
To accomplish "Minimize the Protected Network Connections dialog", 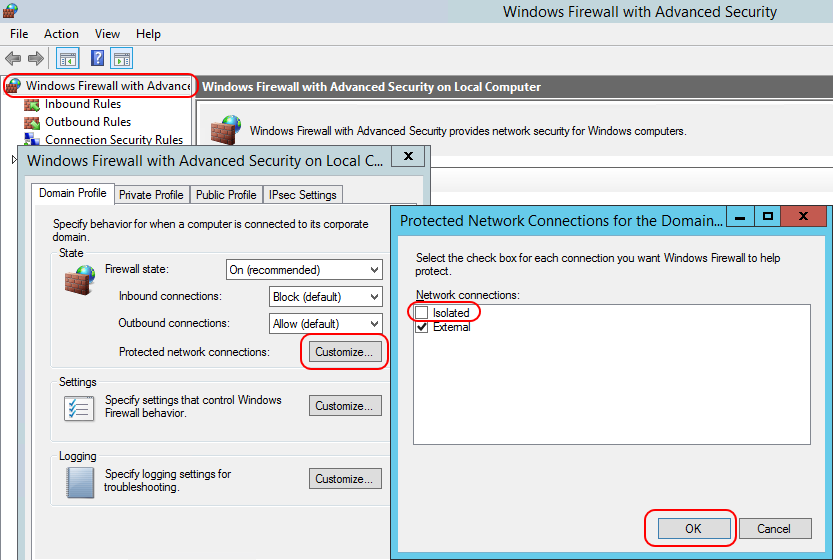I will point(740,216).
